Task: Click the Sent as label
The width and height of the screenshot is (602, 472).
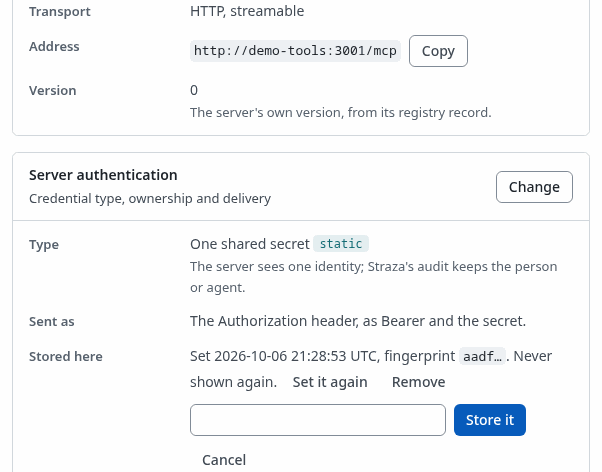Action: pos(52,321)
